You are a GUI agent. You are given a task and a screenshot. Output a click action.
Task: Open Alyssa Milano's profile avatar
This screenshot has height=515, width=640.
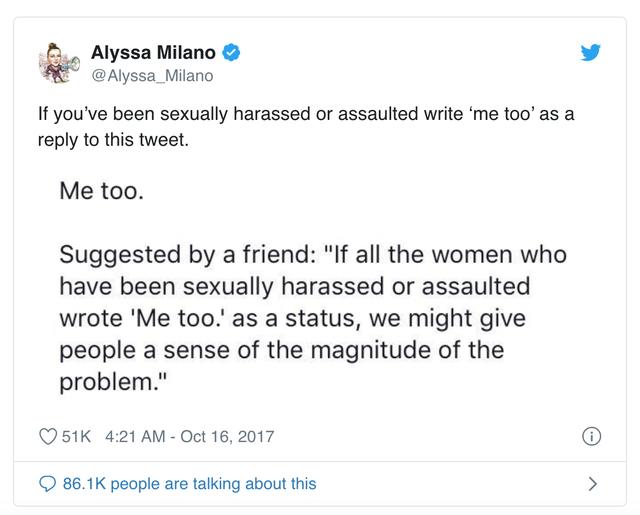[59, 63]
